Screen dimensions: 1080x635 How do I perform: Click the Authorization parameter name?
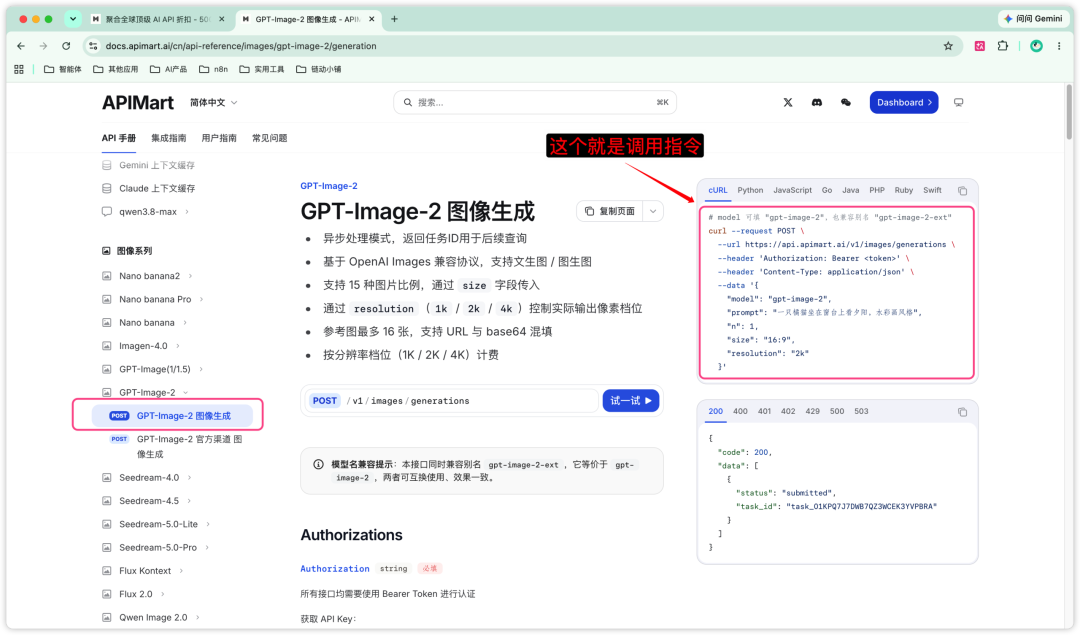[335, 569]
